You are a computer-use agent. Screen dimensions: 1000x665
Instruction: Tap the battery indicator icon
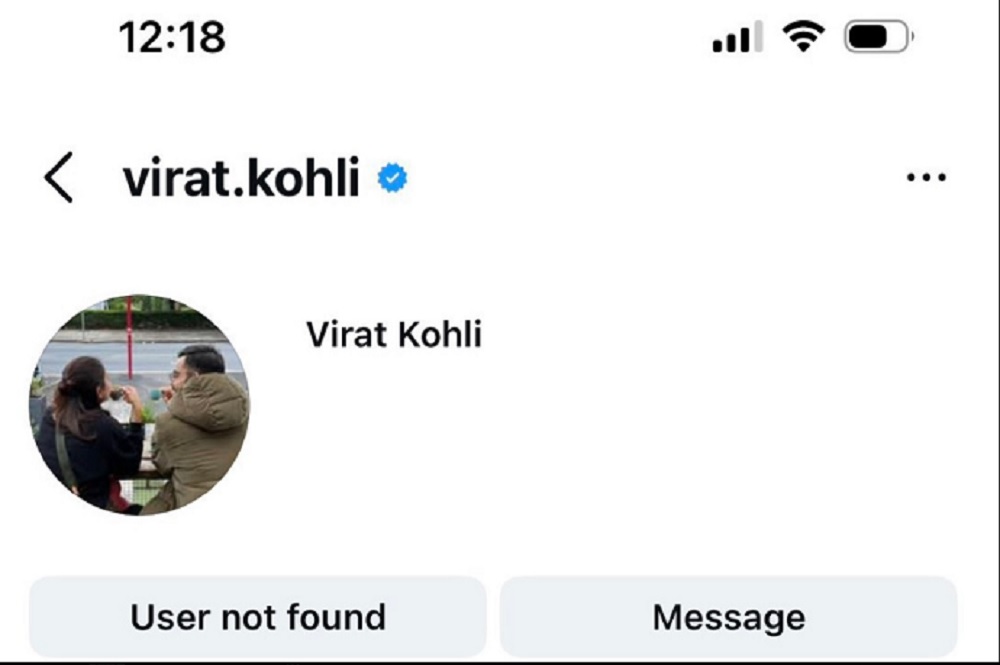click(x=877, y=38)
